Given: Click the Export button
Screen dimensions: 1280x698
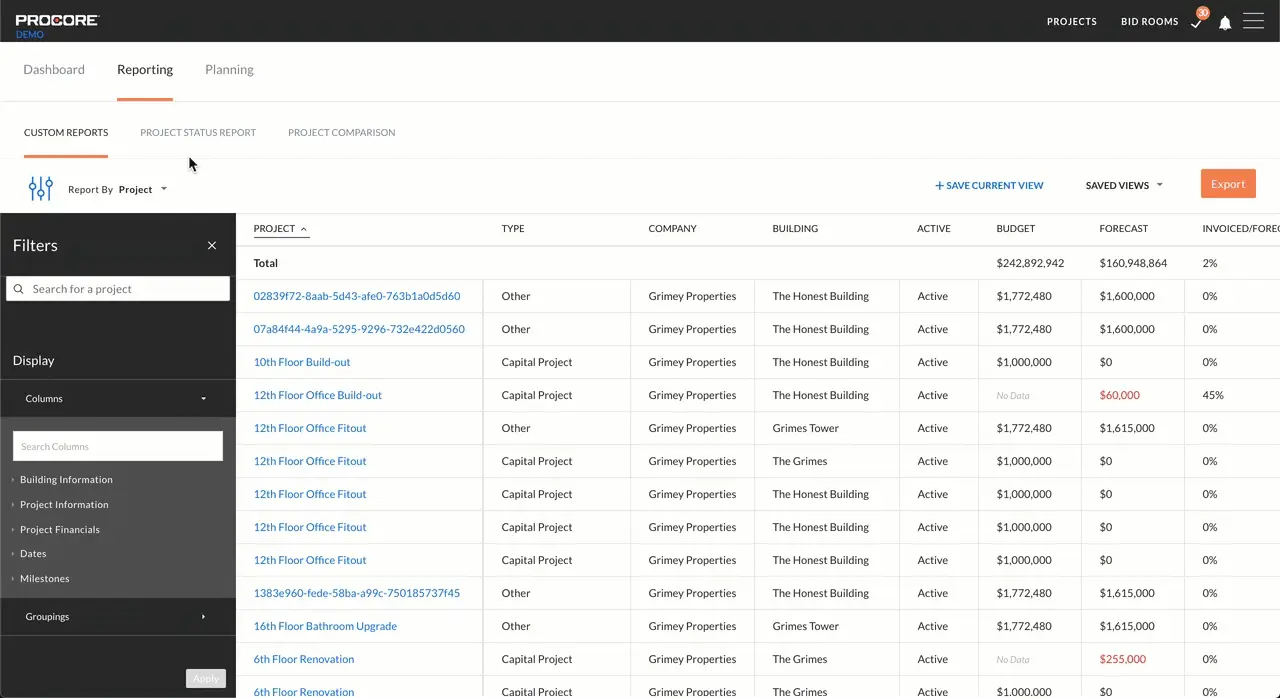Looking at the screenshot, I should tap(1228, 184).
